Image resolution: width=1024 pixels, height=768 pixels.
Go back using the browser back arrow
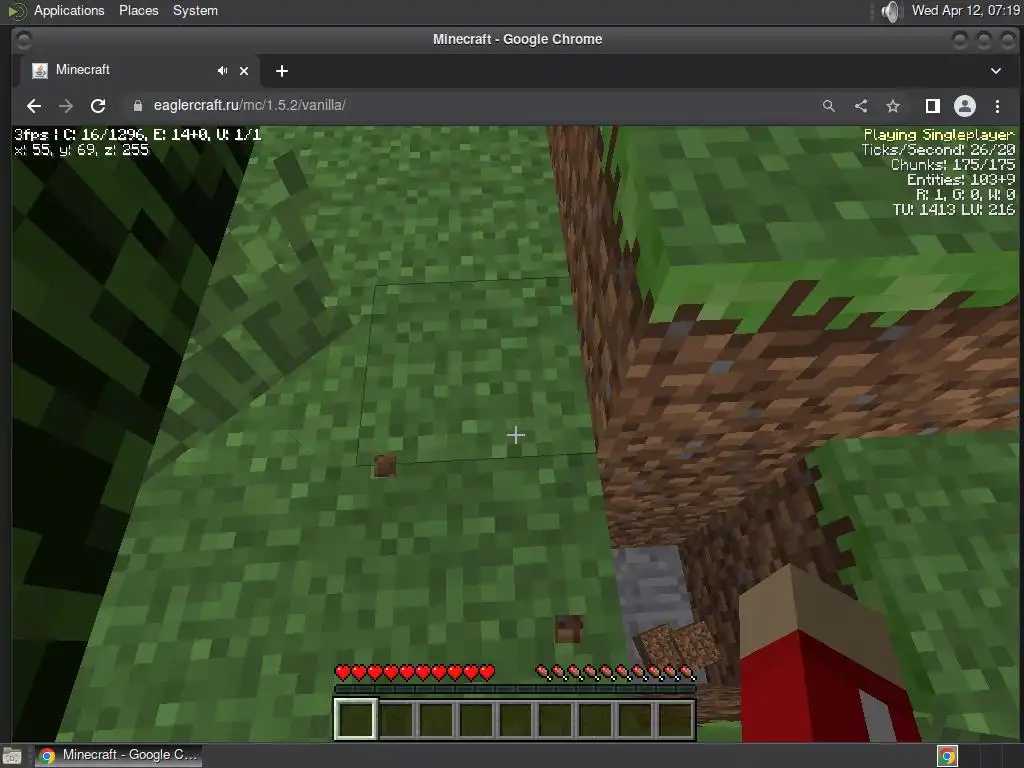(x=34, y=106)
